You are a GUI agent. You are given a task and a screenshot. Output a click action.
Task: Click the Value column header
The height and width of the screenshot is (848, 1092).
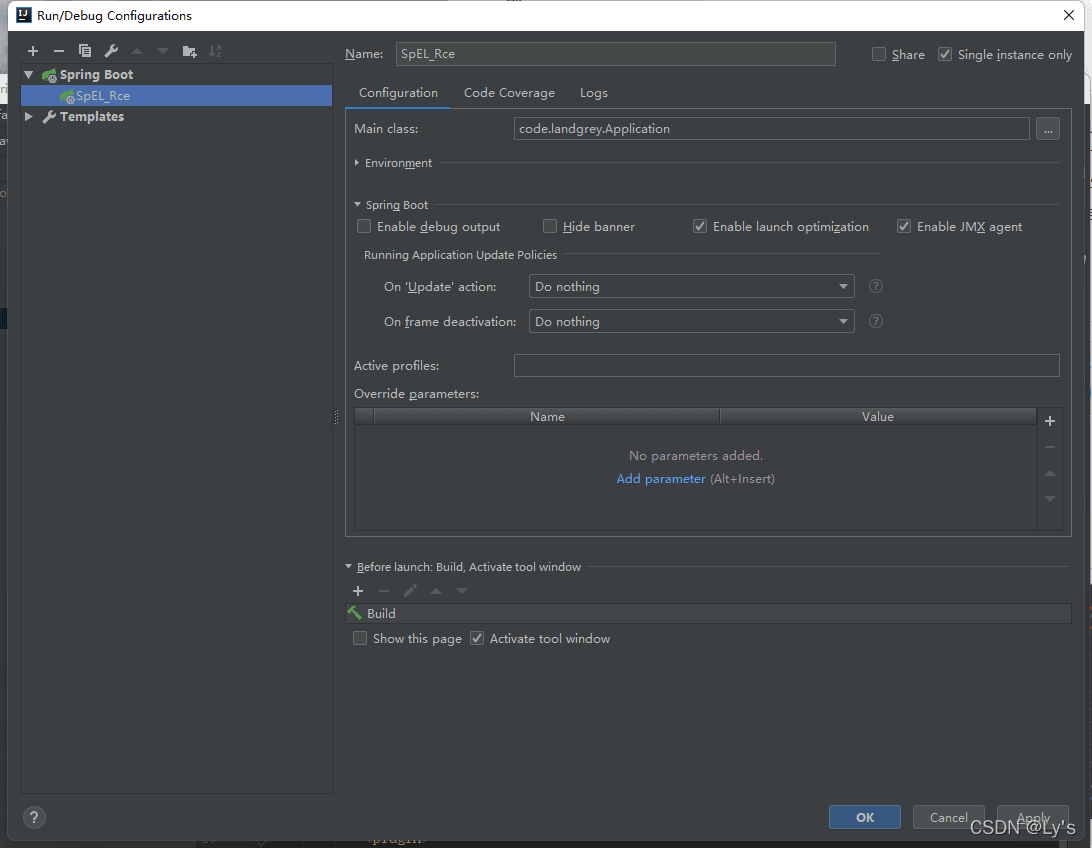pyautogui.click(x=878, y=416)
